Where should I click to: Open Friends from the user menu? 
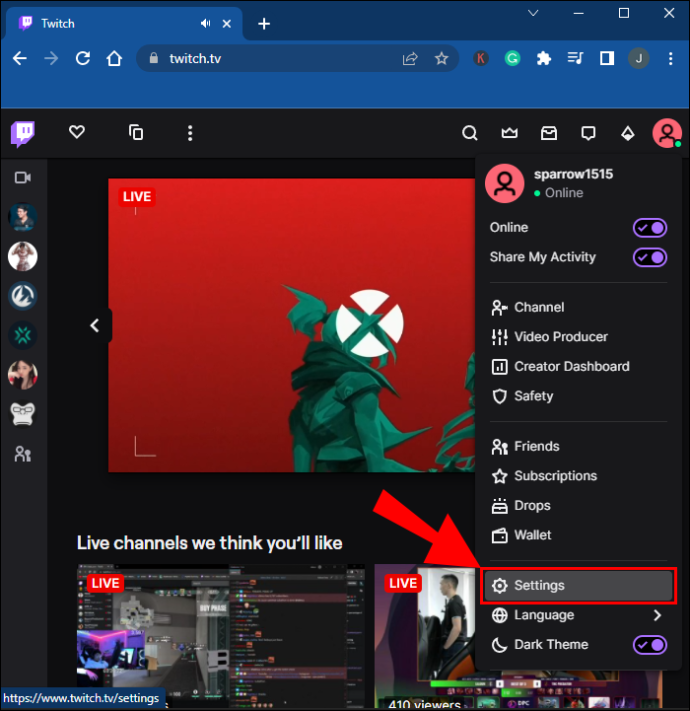click(x=578, y=447)
